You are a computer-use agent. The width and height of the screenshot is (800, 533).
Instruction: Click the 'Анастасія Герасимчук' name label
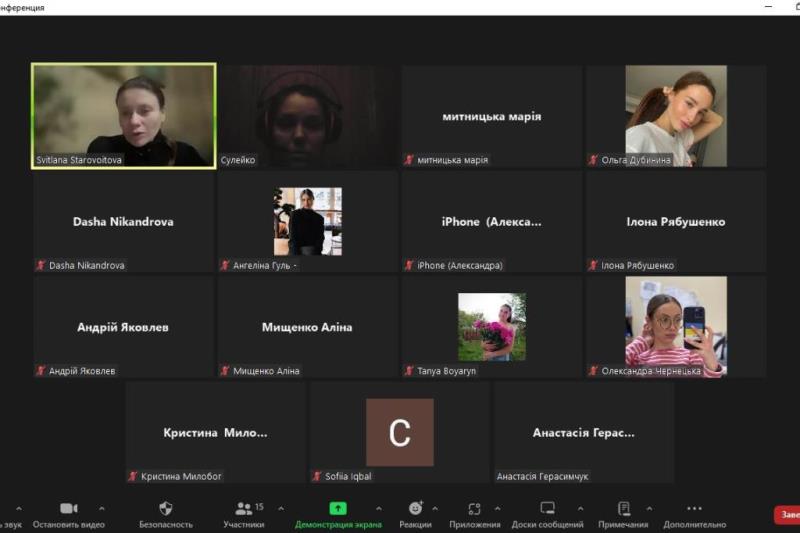(542, 476)
